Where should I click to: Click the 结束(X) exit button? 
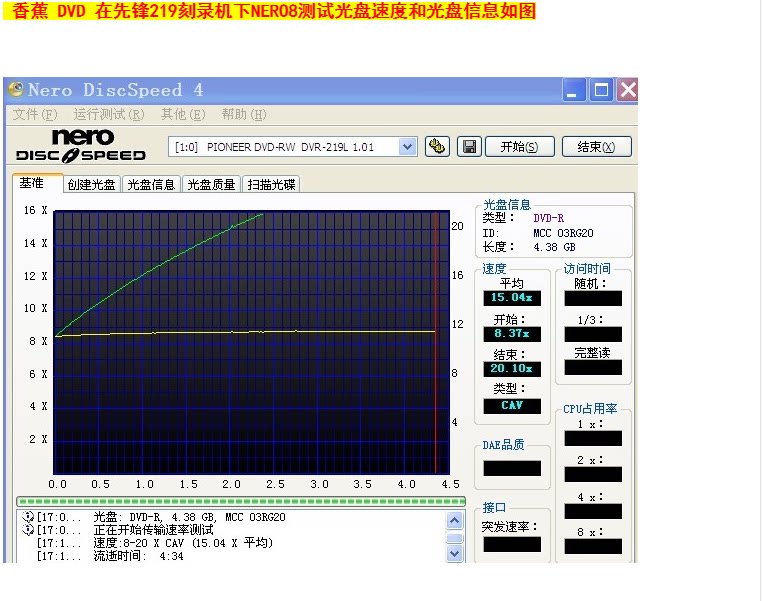pos(597,147)
